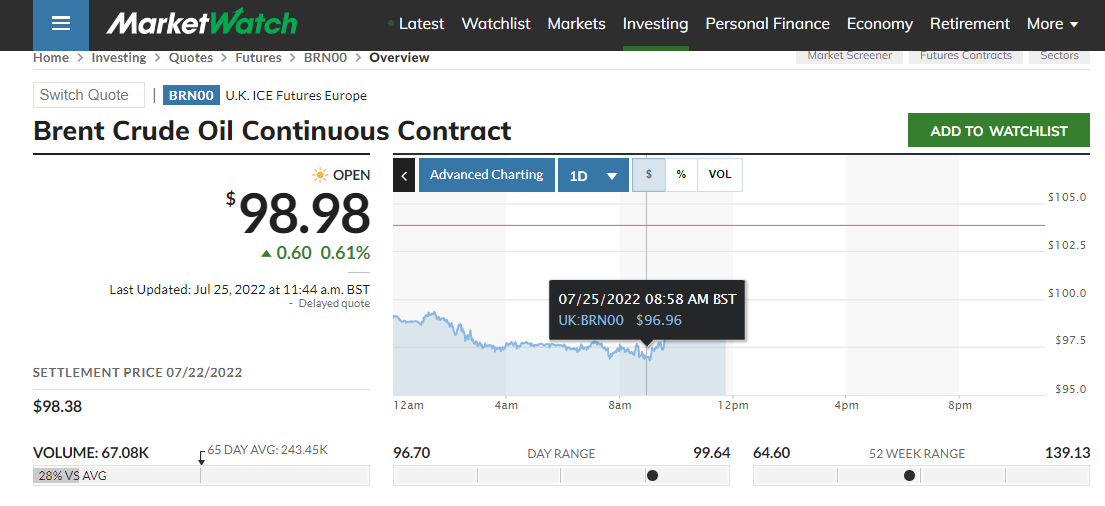Expand the 1D timeframe dropdown
The height and width of the screenshot is (506, 1105).
[x=594, y=176]
